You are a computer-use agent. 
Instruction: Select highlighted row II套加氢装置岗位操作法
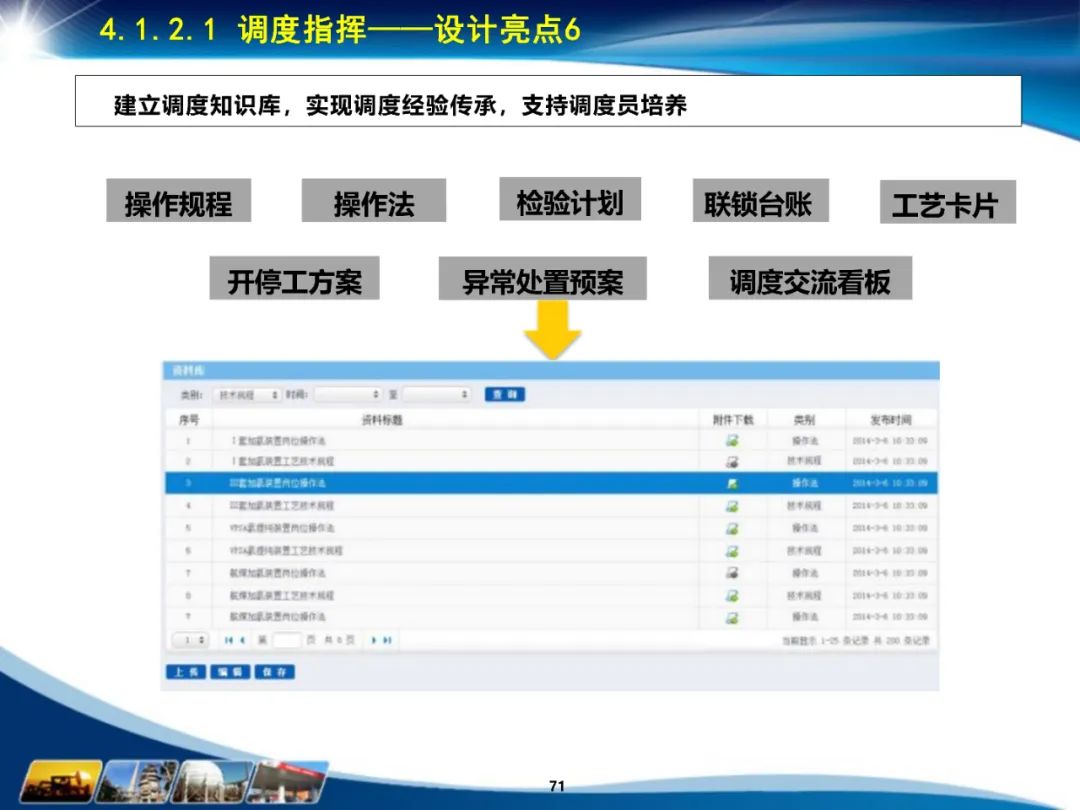click(551, 483)
